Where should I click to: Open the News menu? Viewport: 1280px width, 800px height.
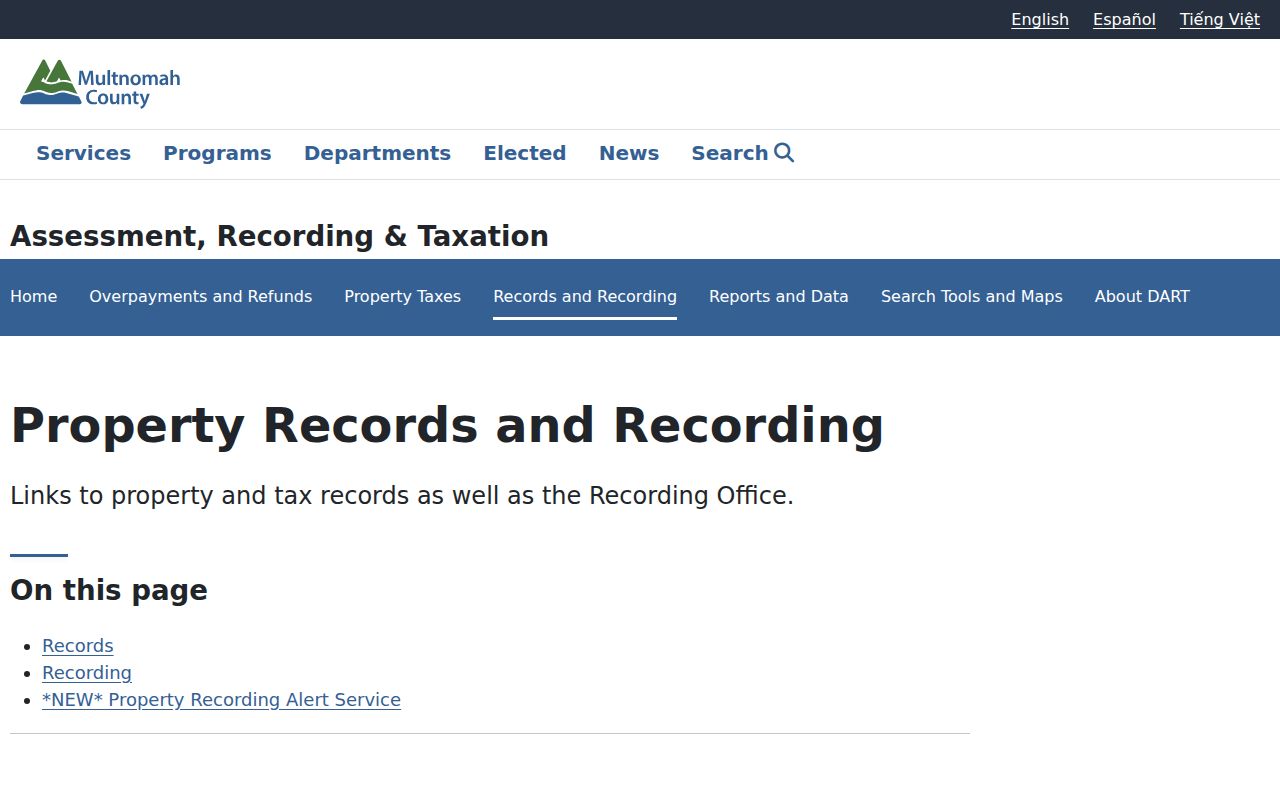click(x=629, y=153)
